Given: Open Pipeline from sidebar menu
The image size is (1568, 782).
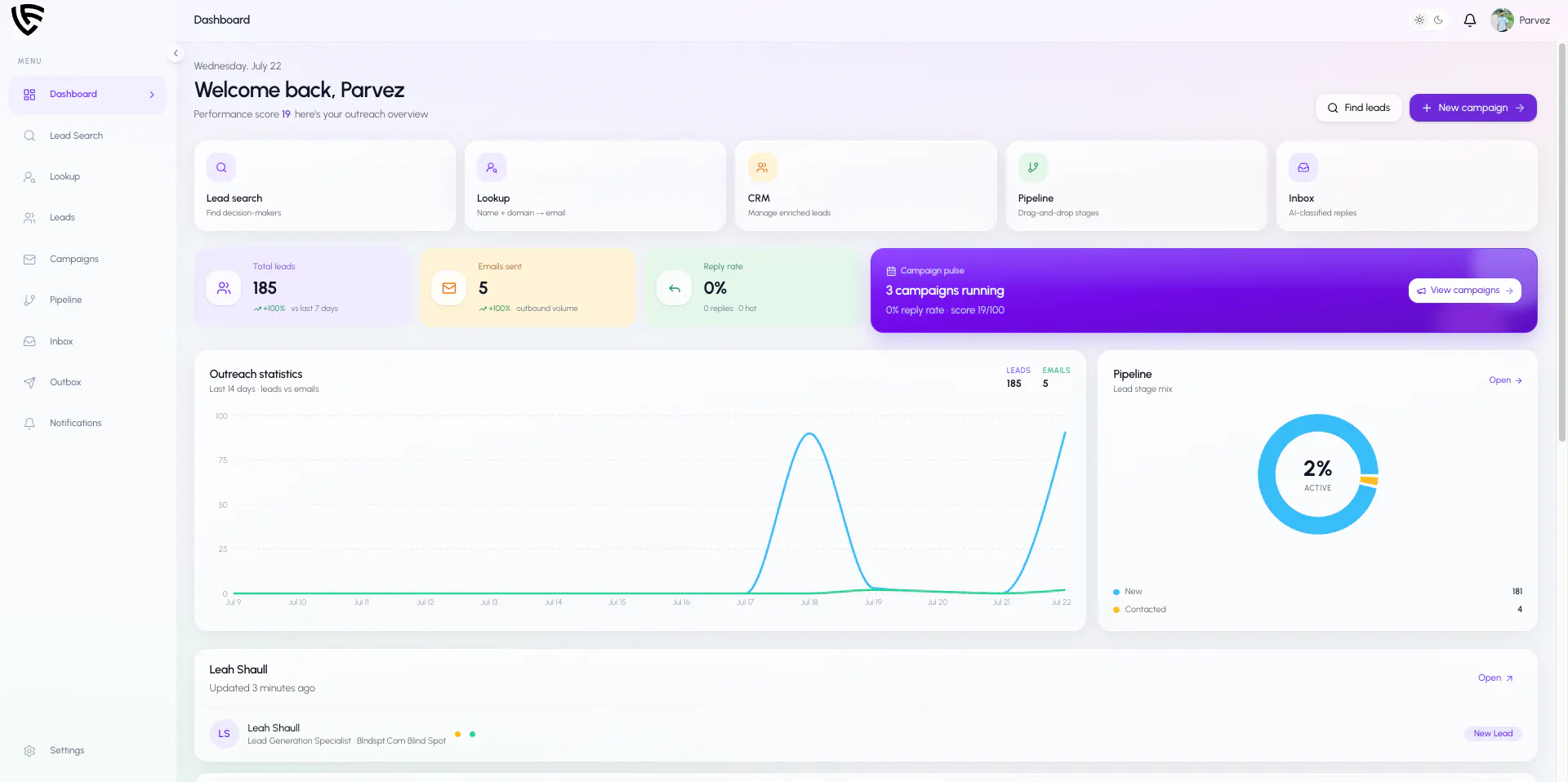Looking at the screenshot, I should [x=87, y=300].
